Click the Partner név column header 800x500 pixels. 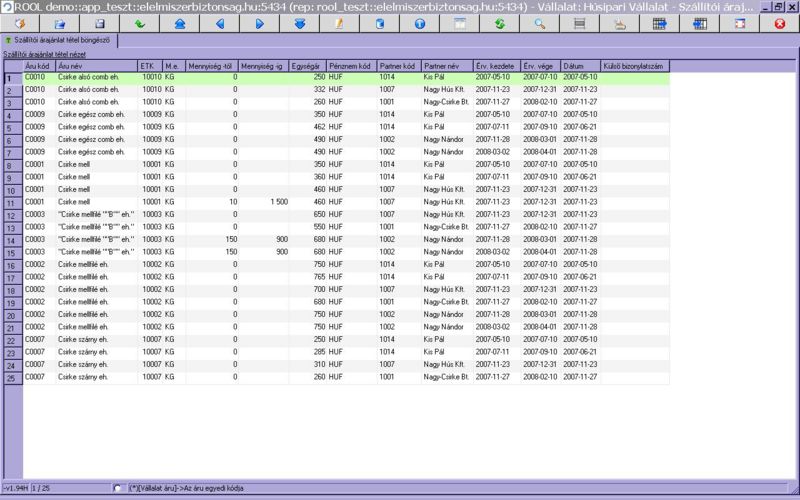click(x=447, y=65)
